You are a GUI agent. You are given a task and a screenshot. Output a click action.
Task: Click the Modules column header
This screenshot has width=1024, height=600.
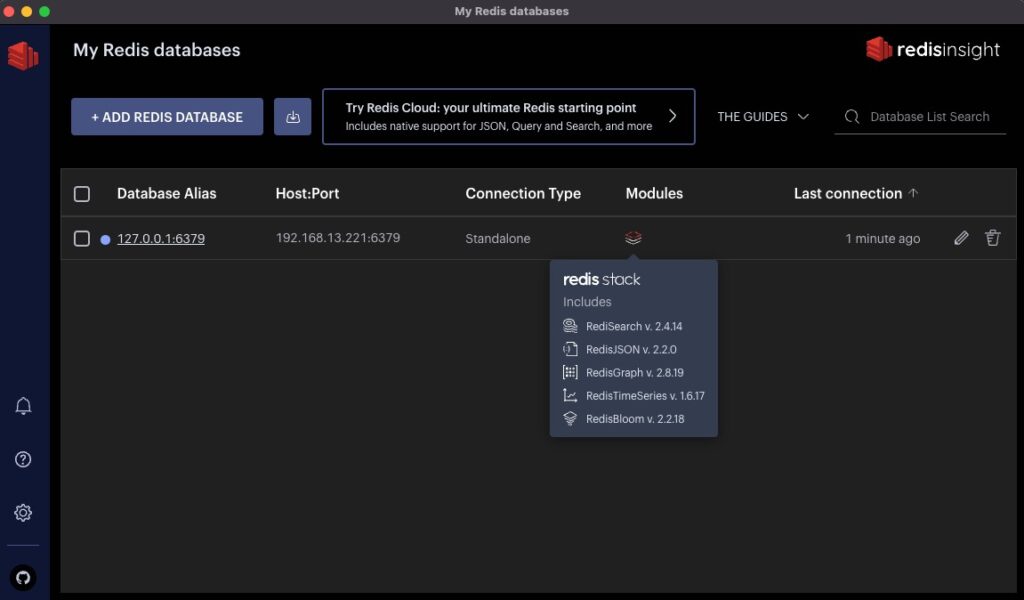(x=654, y=193)
